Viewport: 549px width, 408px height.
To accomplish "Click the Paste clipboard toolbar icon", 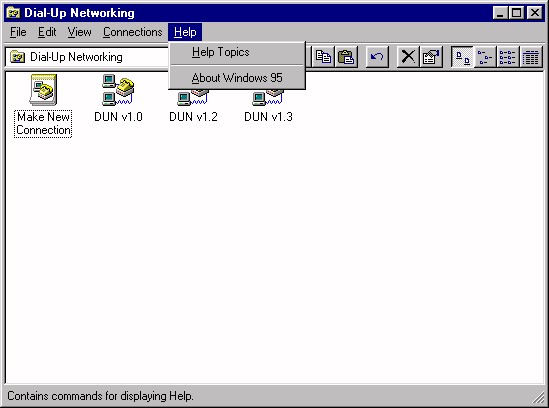I will [x=346, y=57].
